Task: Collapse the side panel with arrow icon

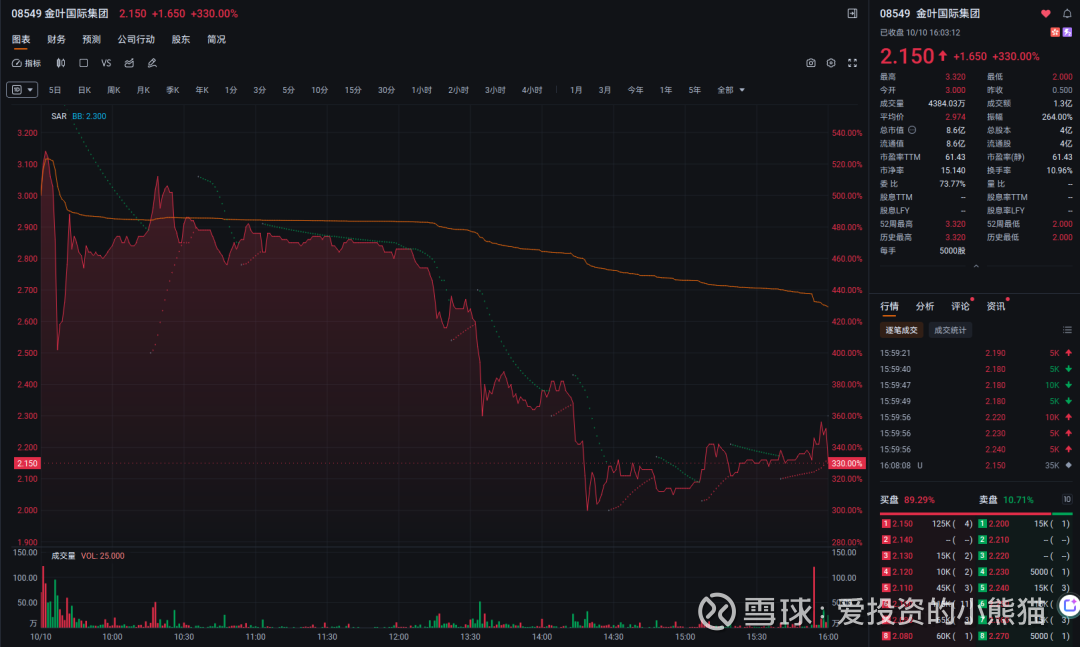Action: [852, 13]
